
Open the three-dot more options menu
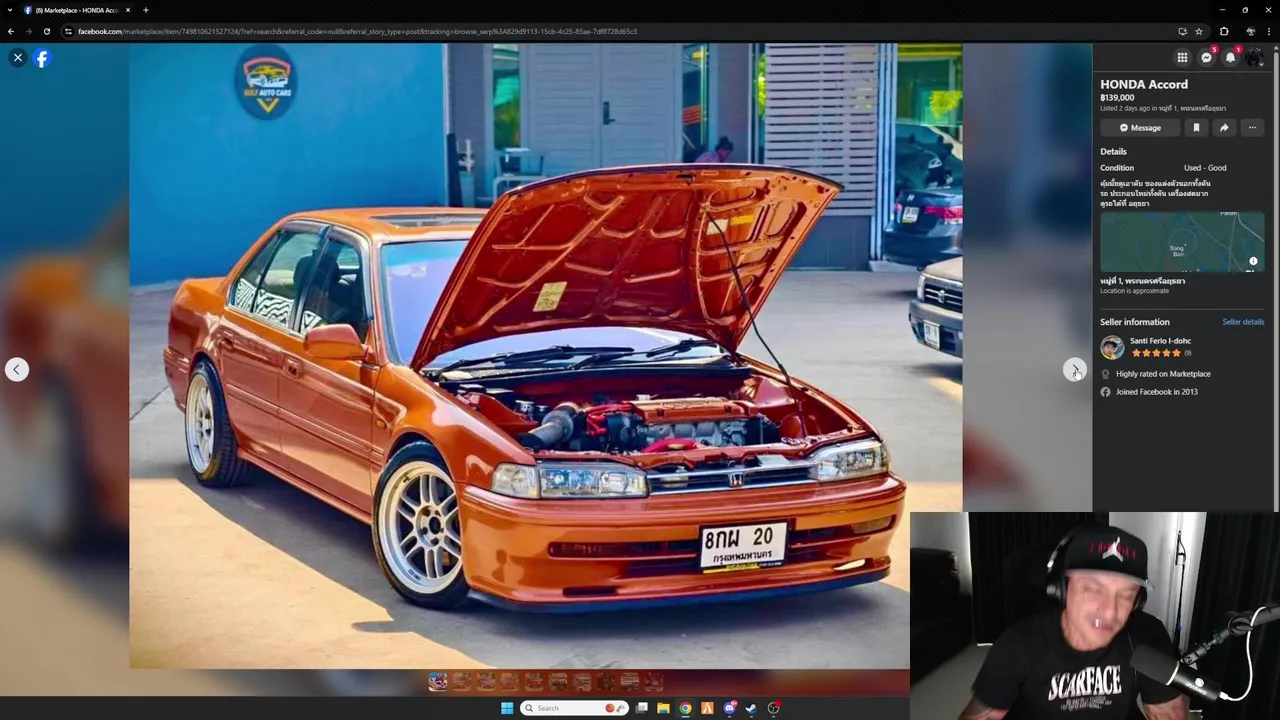pyautogui.click(x=1252, y=128)
